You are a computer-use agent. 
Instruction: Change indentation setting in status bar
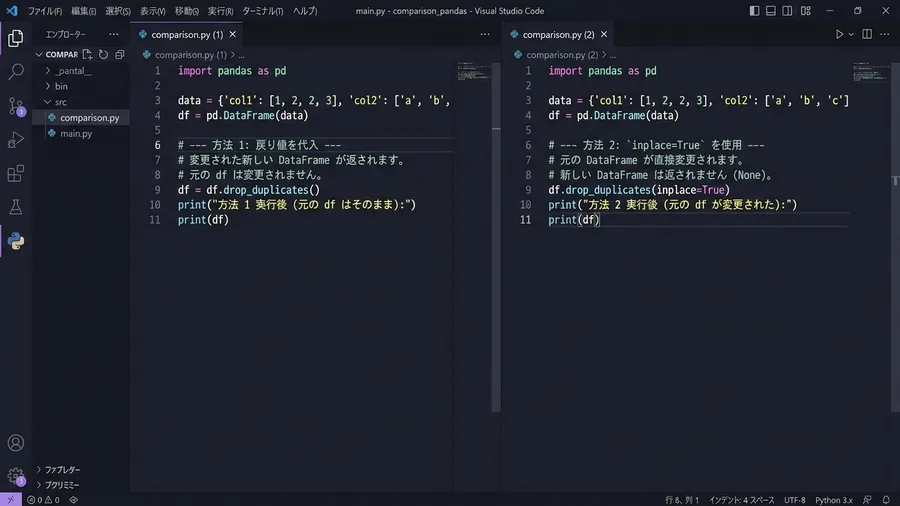point(741,500)
